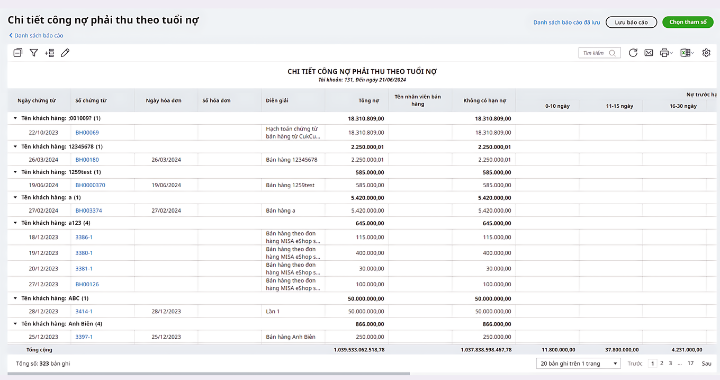Open voucher link BH00180
The height and width of the screenshot is (380, 720).
(x=87, y=160)
